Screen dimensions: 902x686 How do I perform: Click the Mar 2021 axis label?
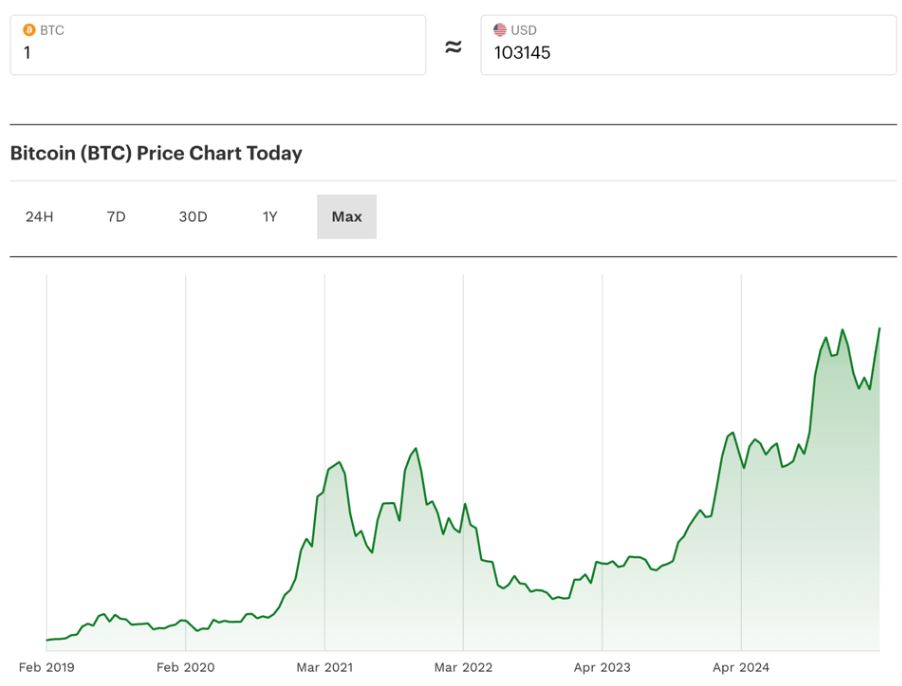(324, 667)
